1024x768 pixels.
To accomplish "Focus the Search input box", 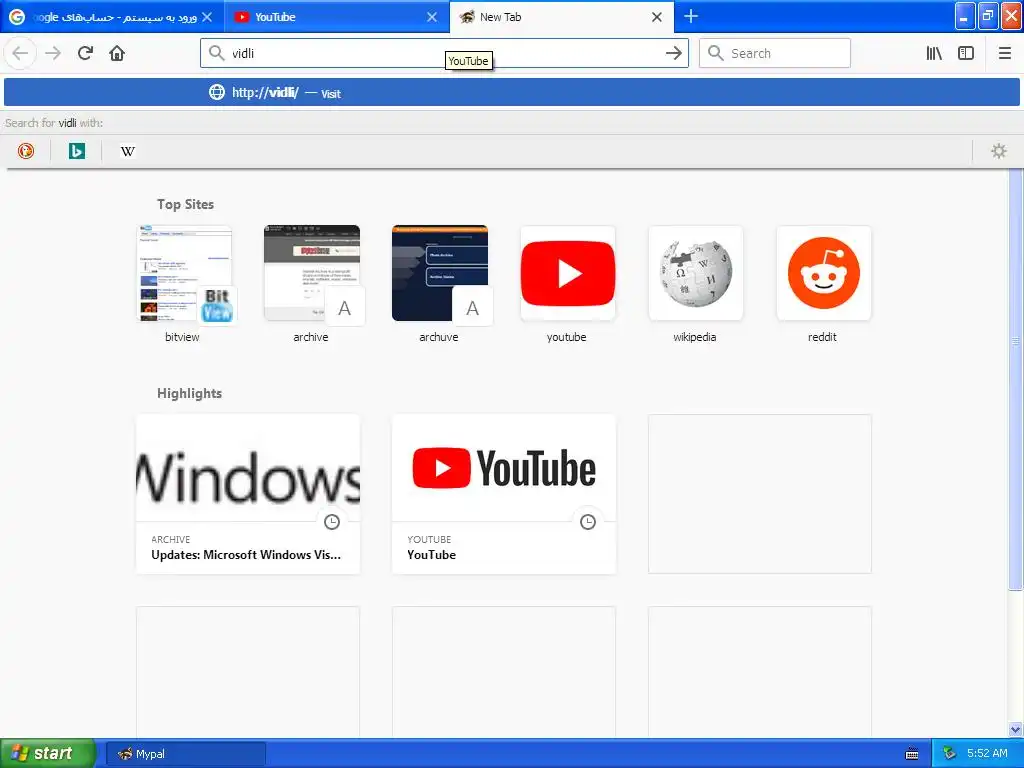I will coord(775,53).
